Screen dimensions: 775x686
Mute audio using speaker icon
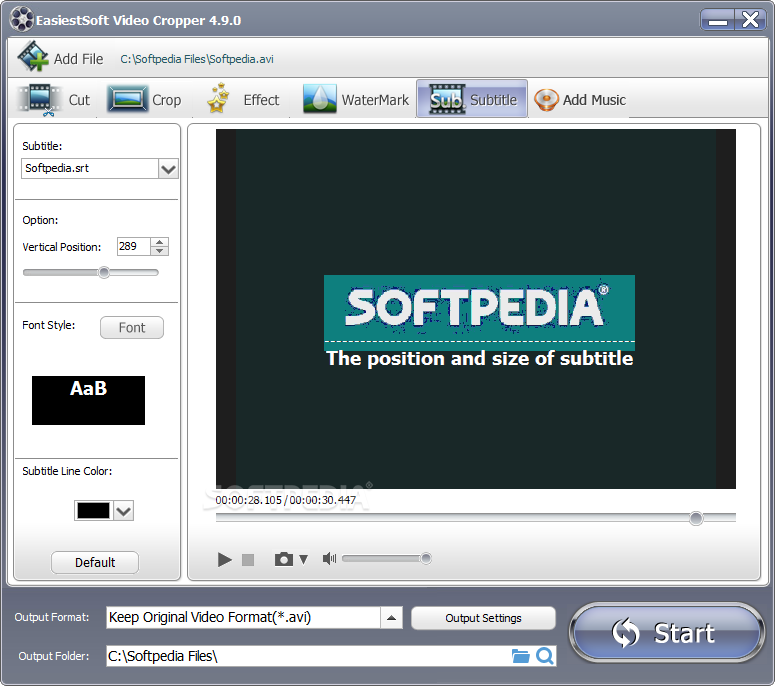point(329,558)
